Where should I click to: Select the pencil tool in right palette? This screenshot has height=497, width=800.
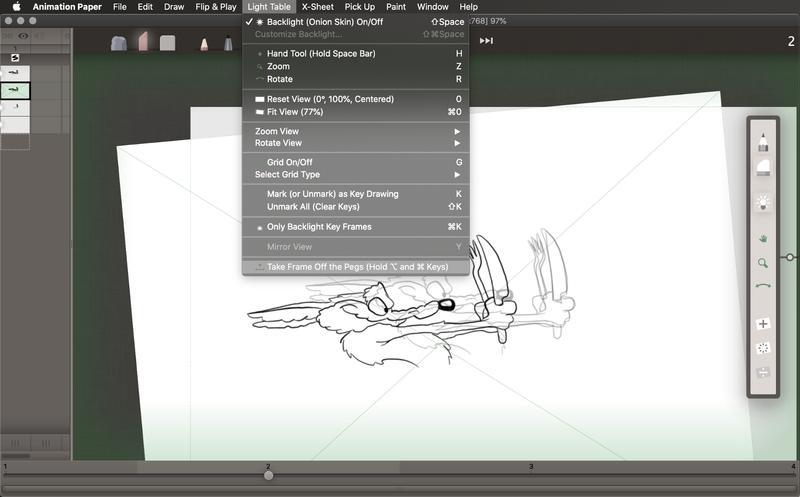click(x=763, y=142)
